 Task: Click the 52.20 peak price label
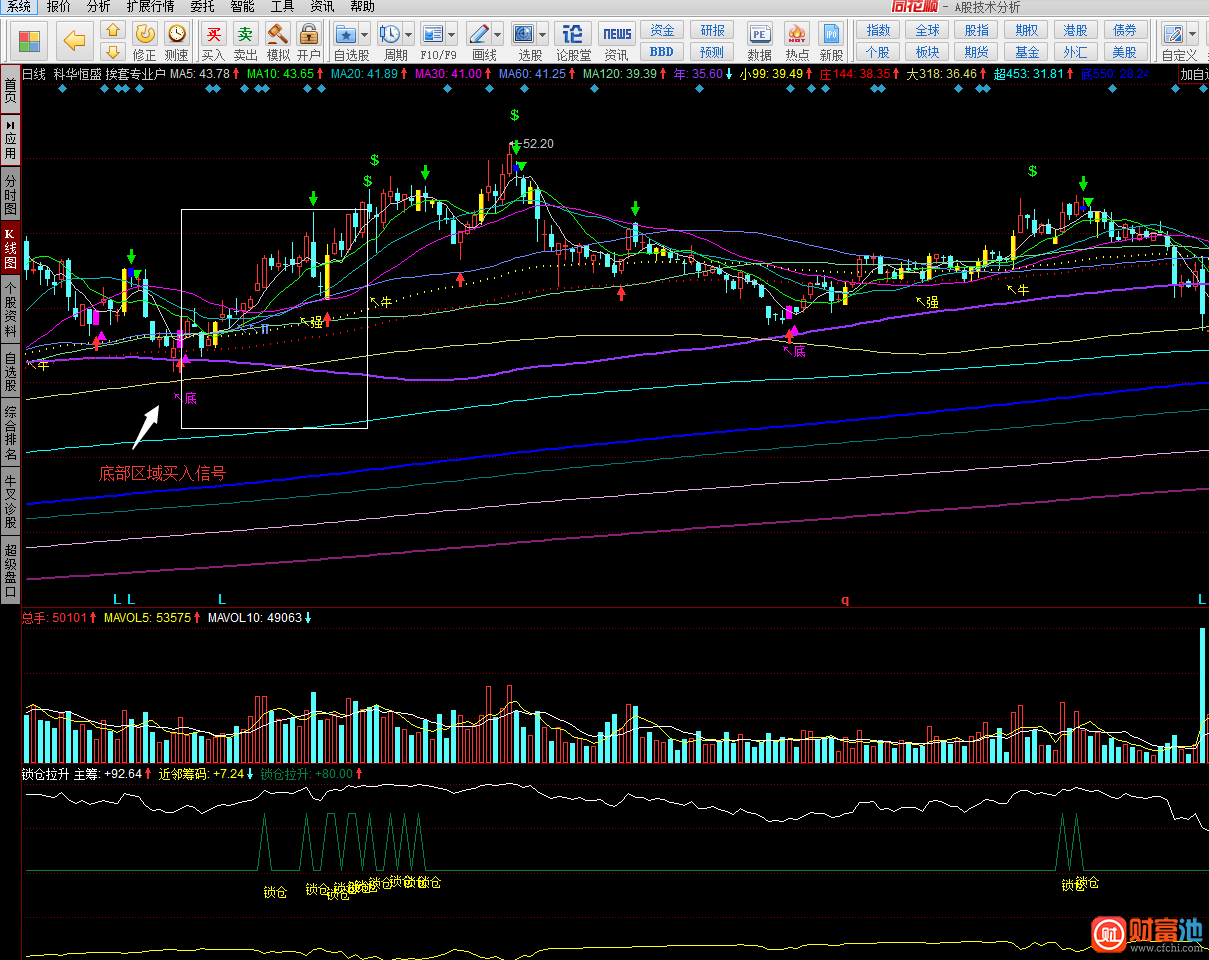pyautogui.click(x=538, y=144)
